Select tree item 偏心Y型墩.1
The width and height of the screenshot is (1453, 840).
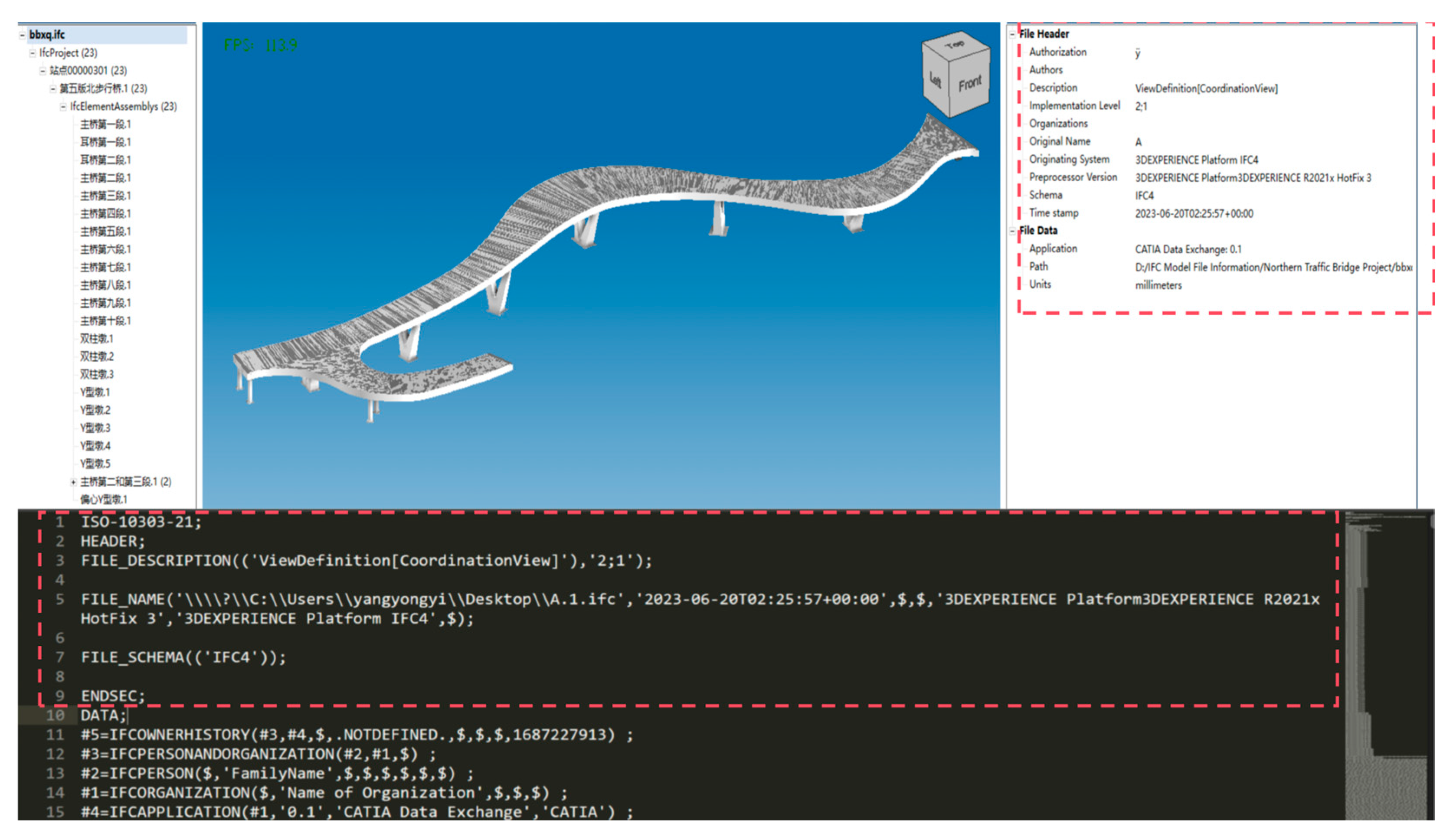(x=104, y=500)
